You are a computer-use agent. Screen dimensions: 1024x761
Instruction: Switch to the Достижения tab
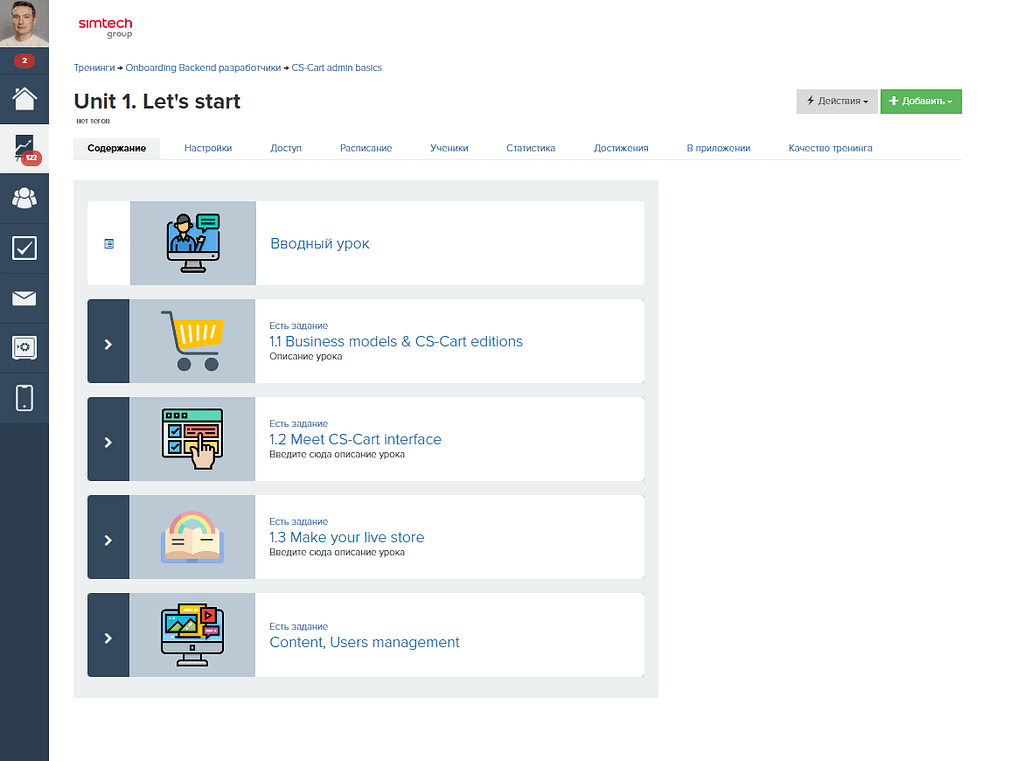click(620, 148)
